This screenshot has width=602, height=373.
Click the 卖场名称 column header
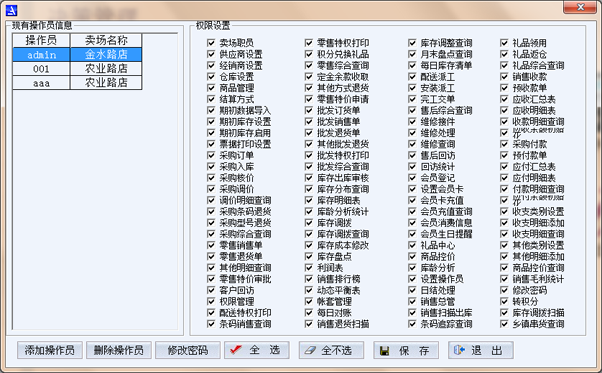coord(106,40)
